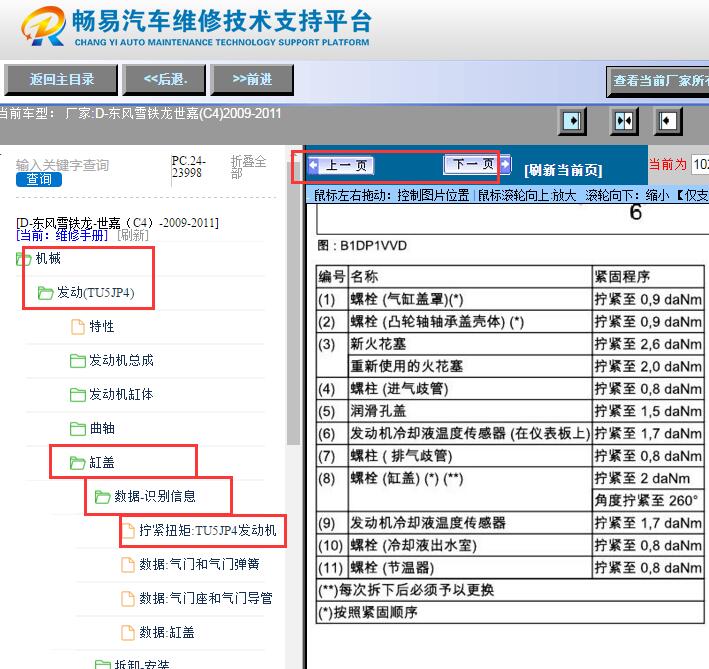Open 数据:气门和气门弹簧 page
Viewport: 709px width, 669px height.
(199, 564)
